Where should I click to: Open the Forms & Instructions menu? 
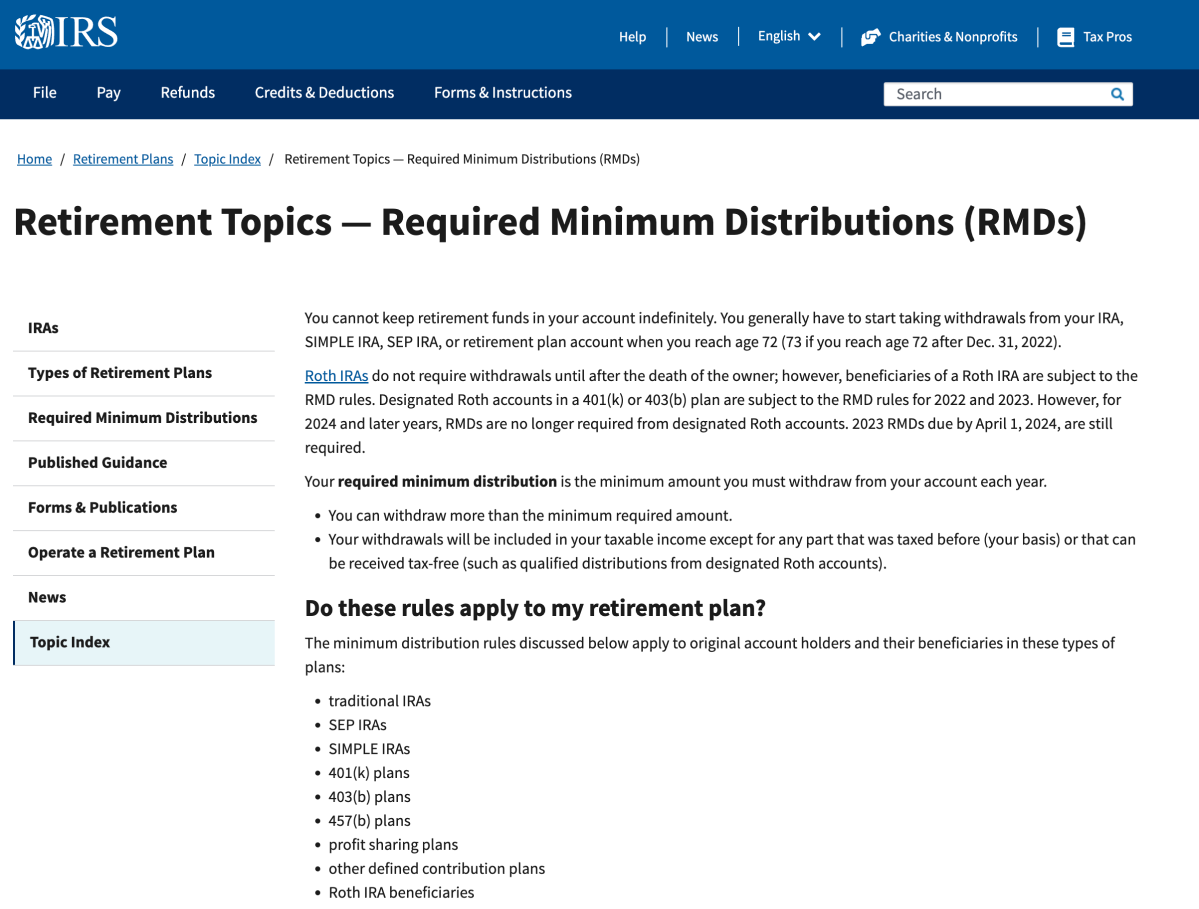(502, 93)
